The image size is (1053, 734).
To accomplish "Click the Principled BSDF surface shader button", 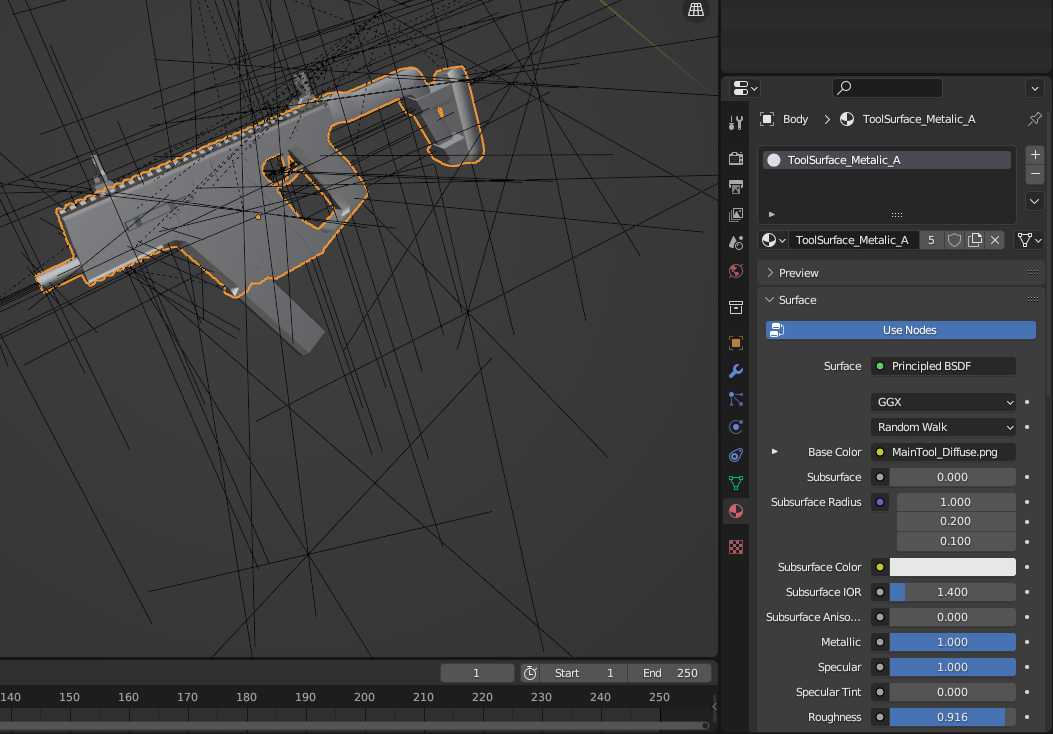I will coord(943,366).
